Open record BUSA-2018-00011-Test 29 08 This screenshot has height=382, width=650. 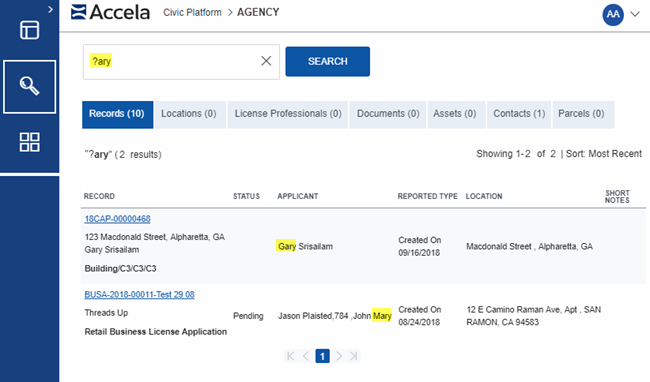click(139, 295)
